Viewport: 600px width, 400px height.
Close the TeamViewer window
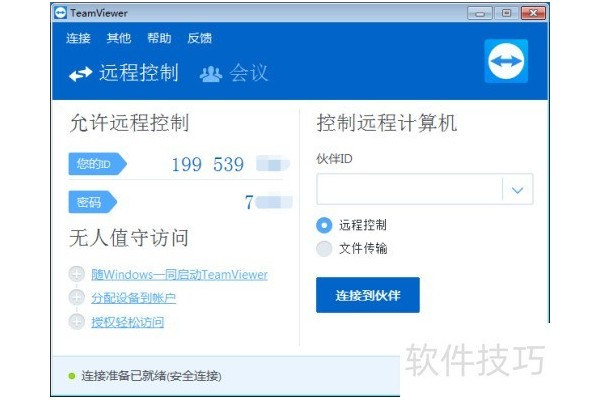[x=533, y=13]
